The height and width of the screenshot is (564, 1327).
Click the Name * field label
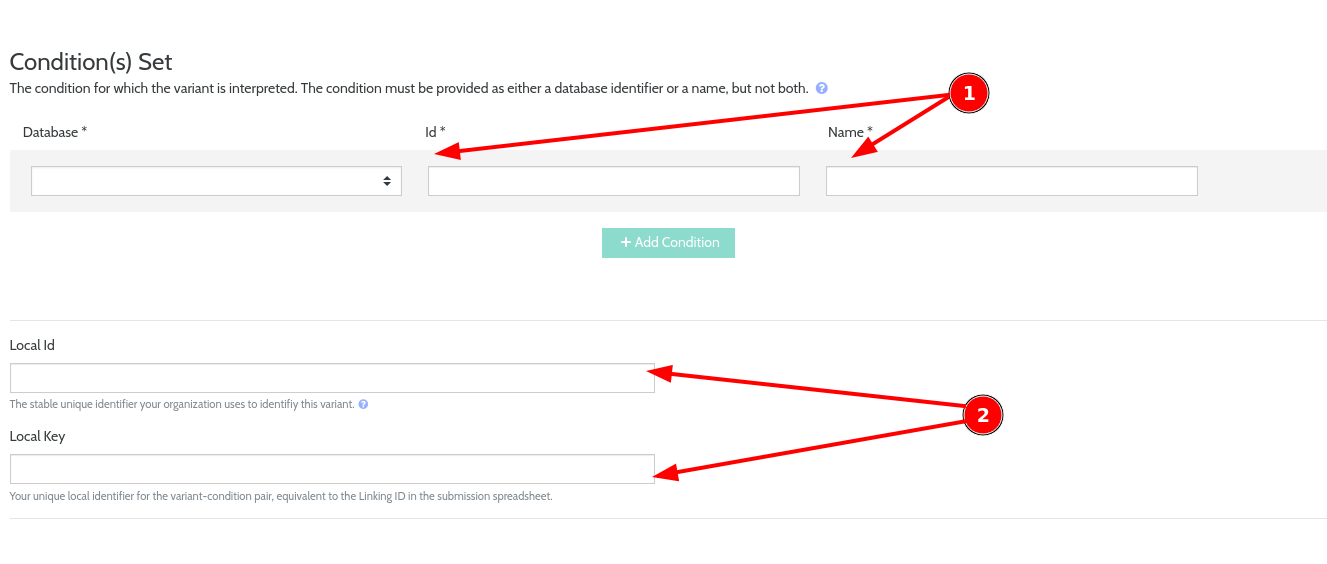tap(850, 132)
